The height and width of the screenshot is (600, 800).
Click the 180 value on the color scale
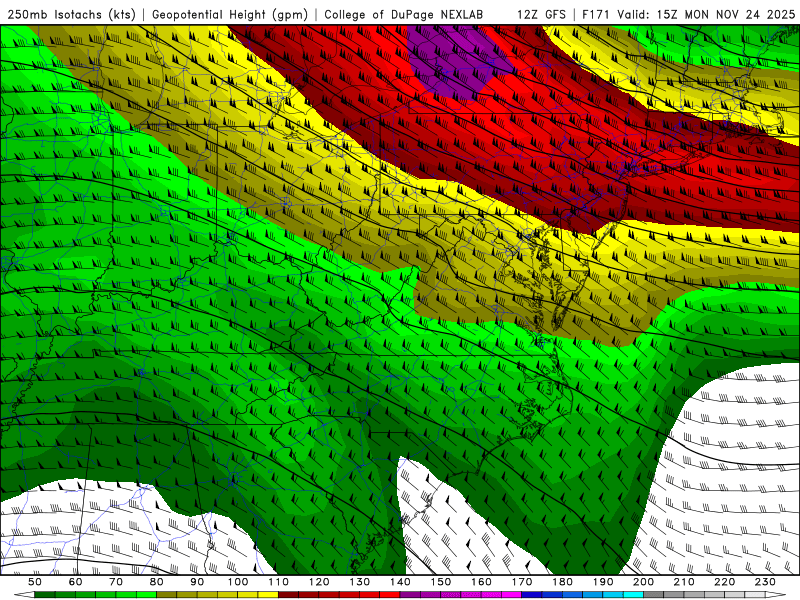562,582
